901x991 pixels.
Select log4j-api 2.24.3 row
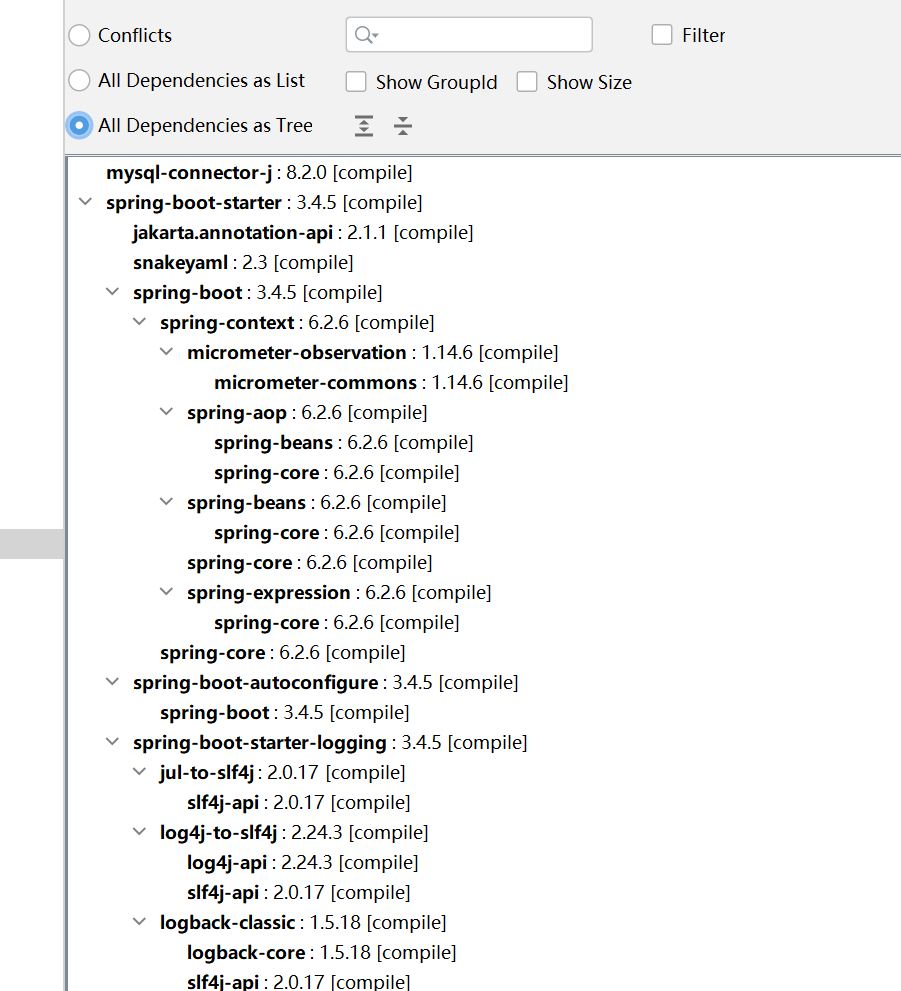302,863
